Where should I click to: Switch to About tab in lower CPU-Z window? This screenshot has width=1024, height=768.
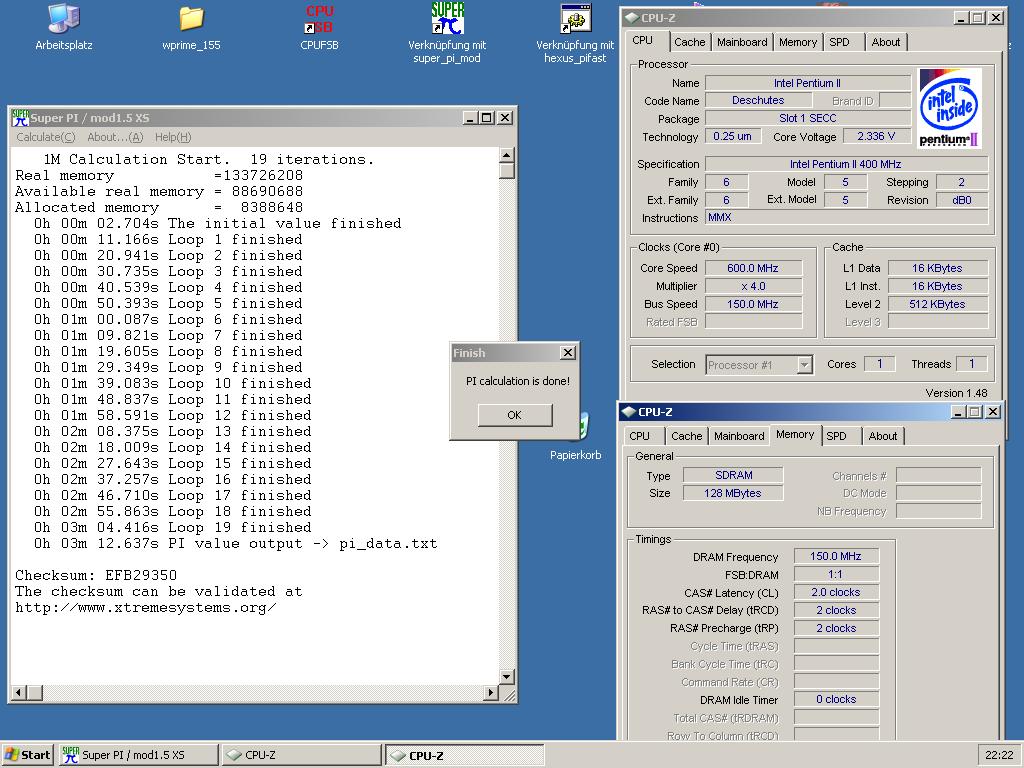tap(882, 436)
